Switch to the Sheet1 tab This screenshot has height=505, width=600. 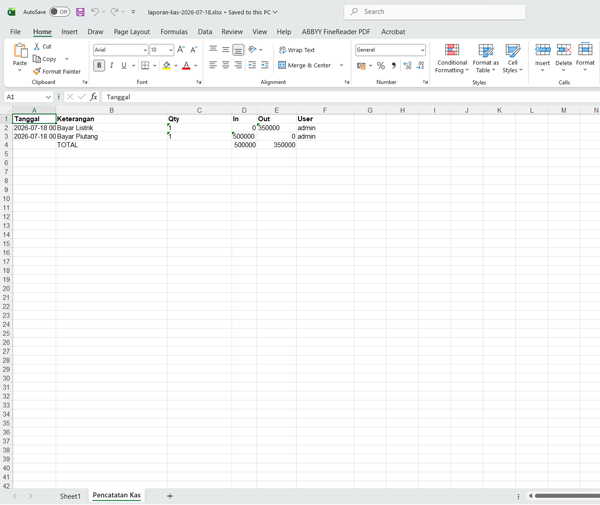(70, 496)
